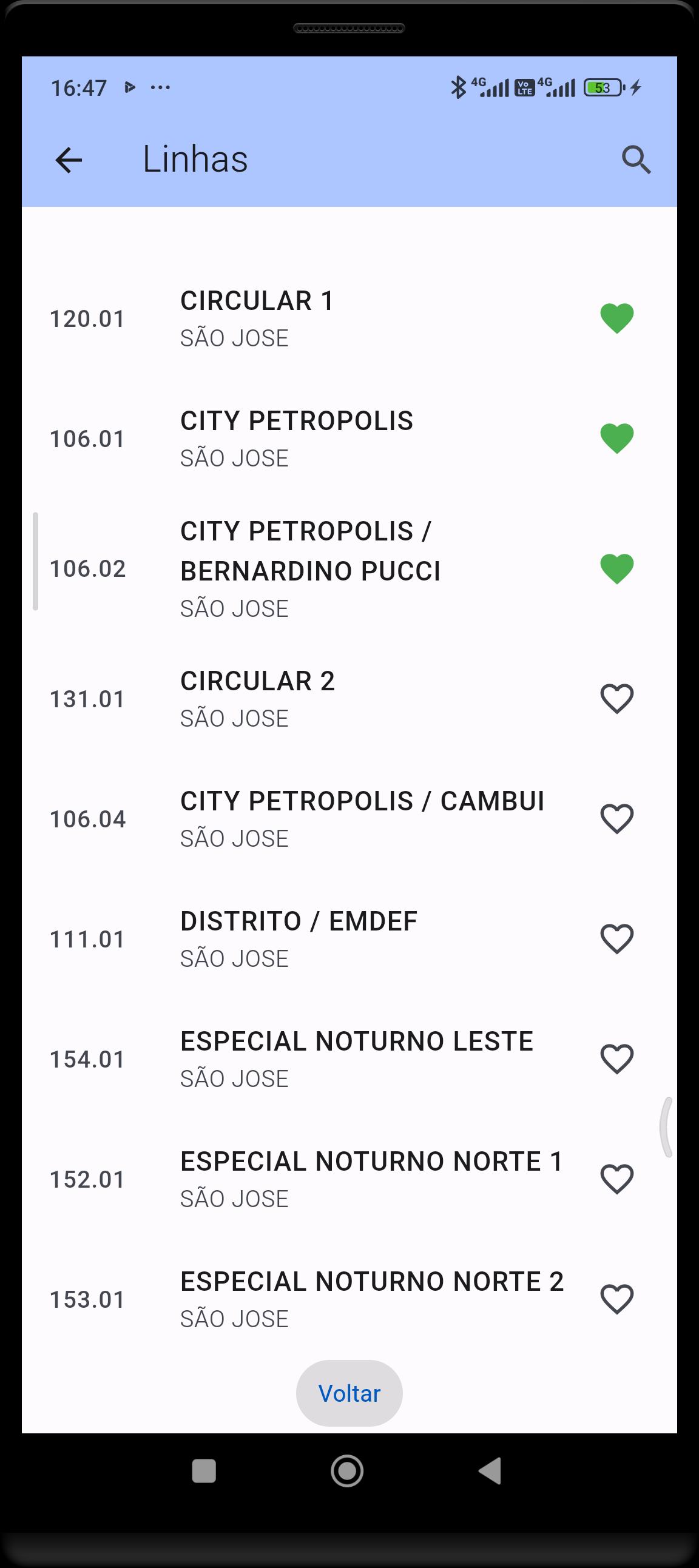Tap heart for ESPECIAL NOTURNO NORTE 1
Screen dimensions: 699x1568
point(617,1179)
